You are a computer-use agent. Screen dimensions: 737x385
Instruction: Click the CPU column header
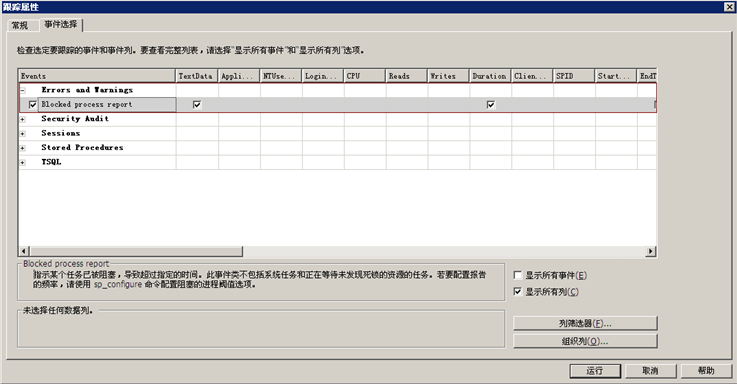[365, 76]
